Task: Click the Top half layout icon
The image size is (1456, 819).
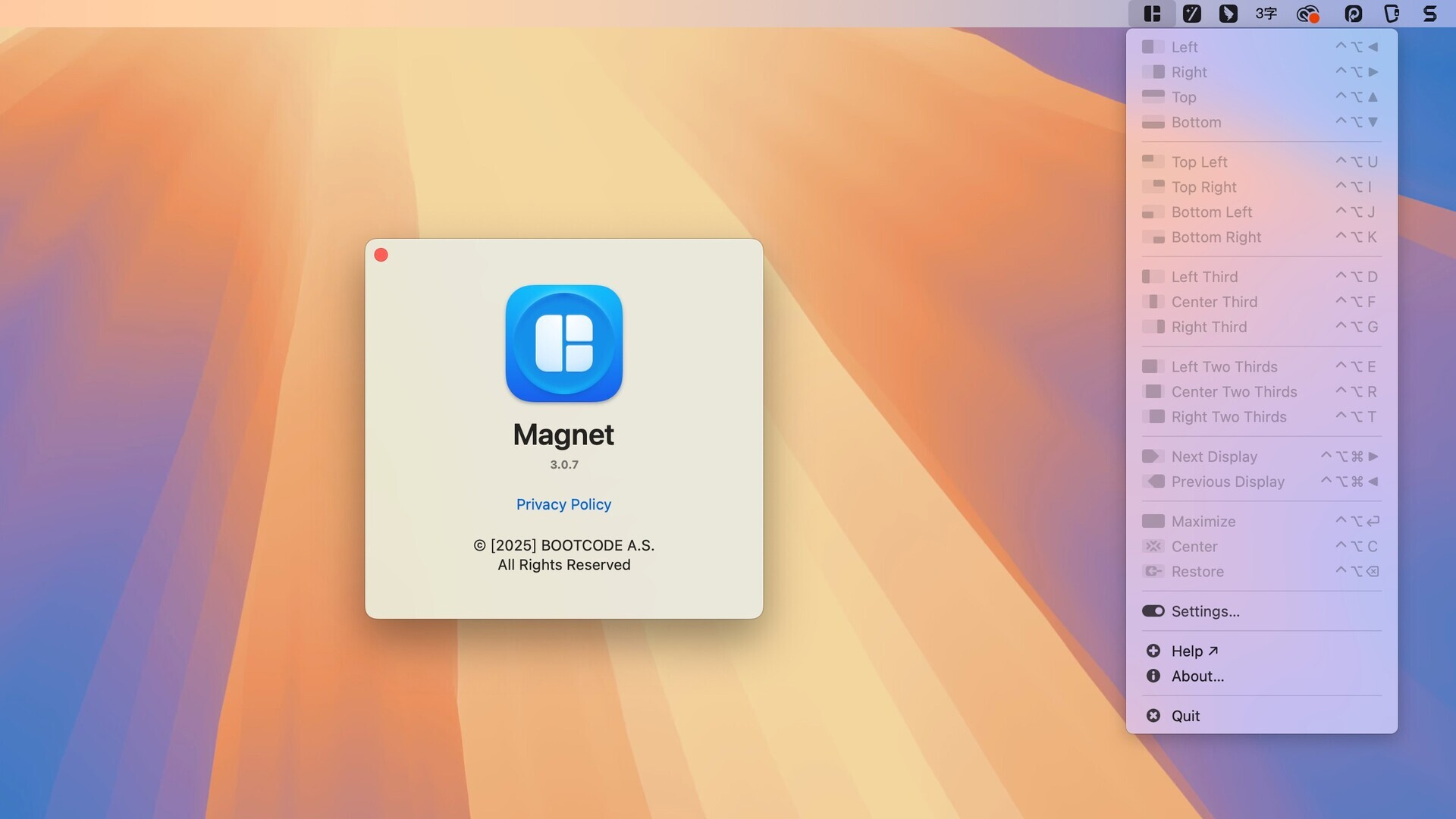Action: [x=1153, y=97]
